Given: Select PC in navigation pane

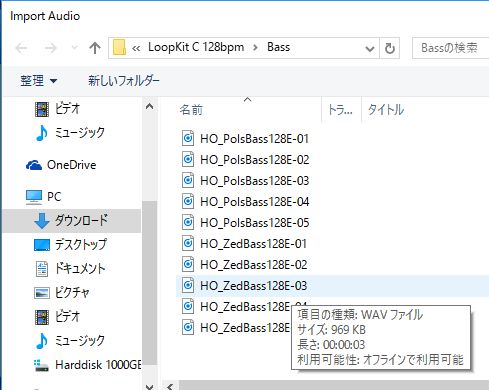Looking at the screenshot, I should click(x=44, y=197).
